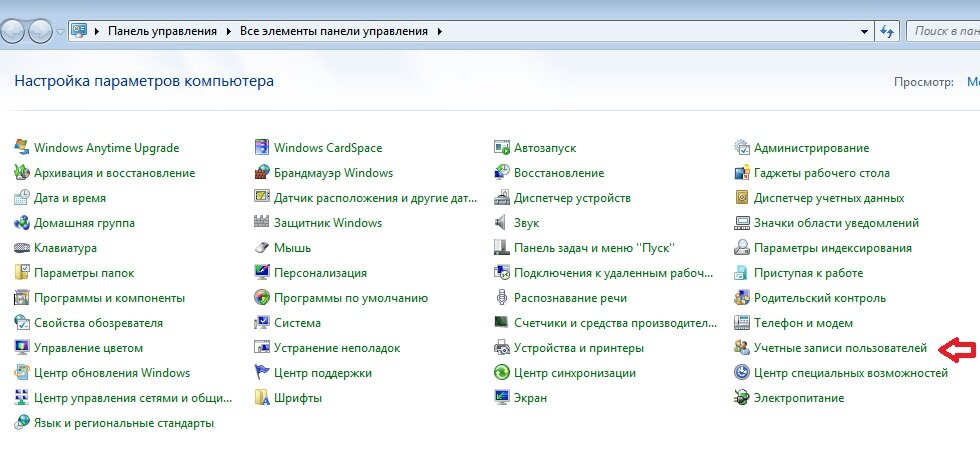
Task: Select the Панель управления breadcrumb
Action: pyautogui.click(x=162, y=31)
